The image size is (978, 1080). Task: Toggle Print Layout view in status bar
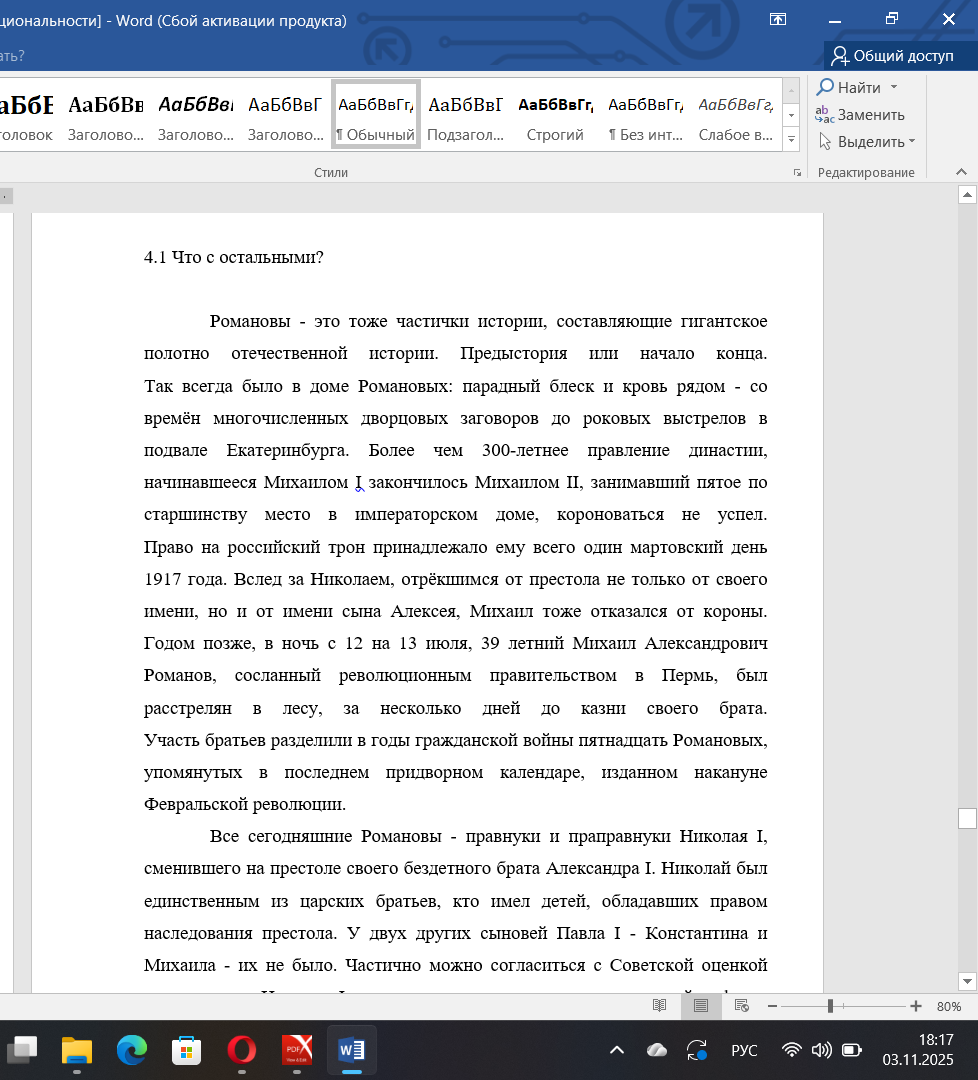point(700,1006)
